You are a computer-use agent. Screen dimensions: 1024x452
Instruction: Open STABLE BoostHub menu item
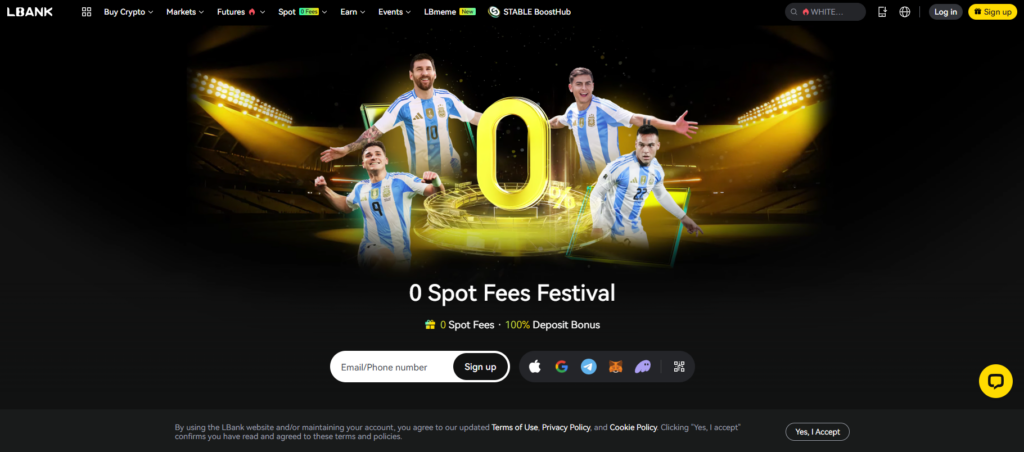(x=529, y=12)
